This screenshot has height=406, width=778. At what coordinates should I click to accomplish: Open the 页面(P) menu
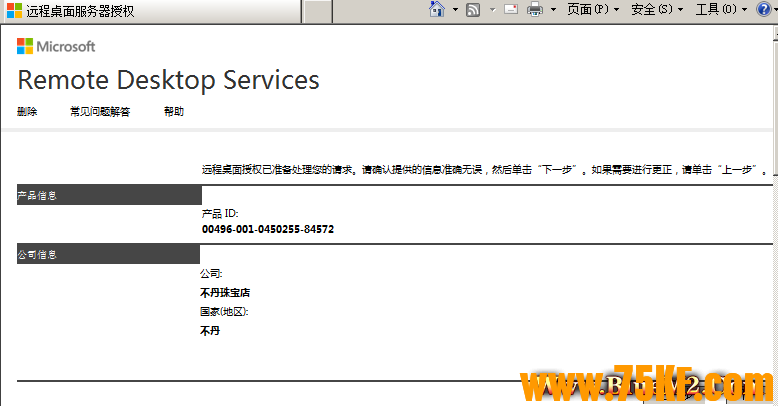point(593,9)
